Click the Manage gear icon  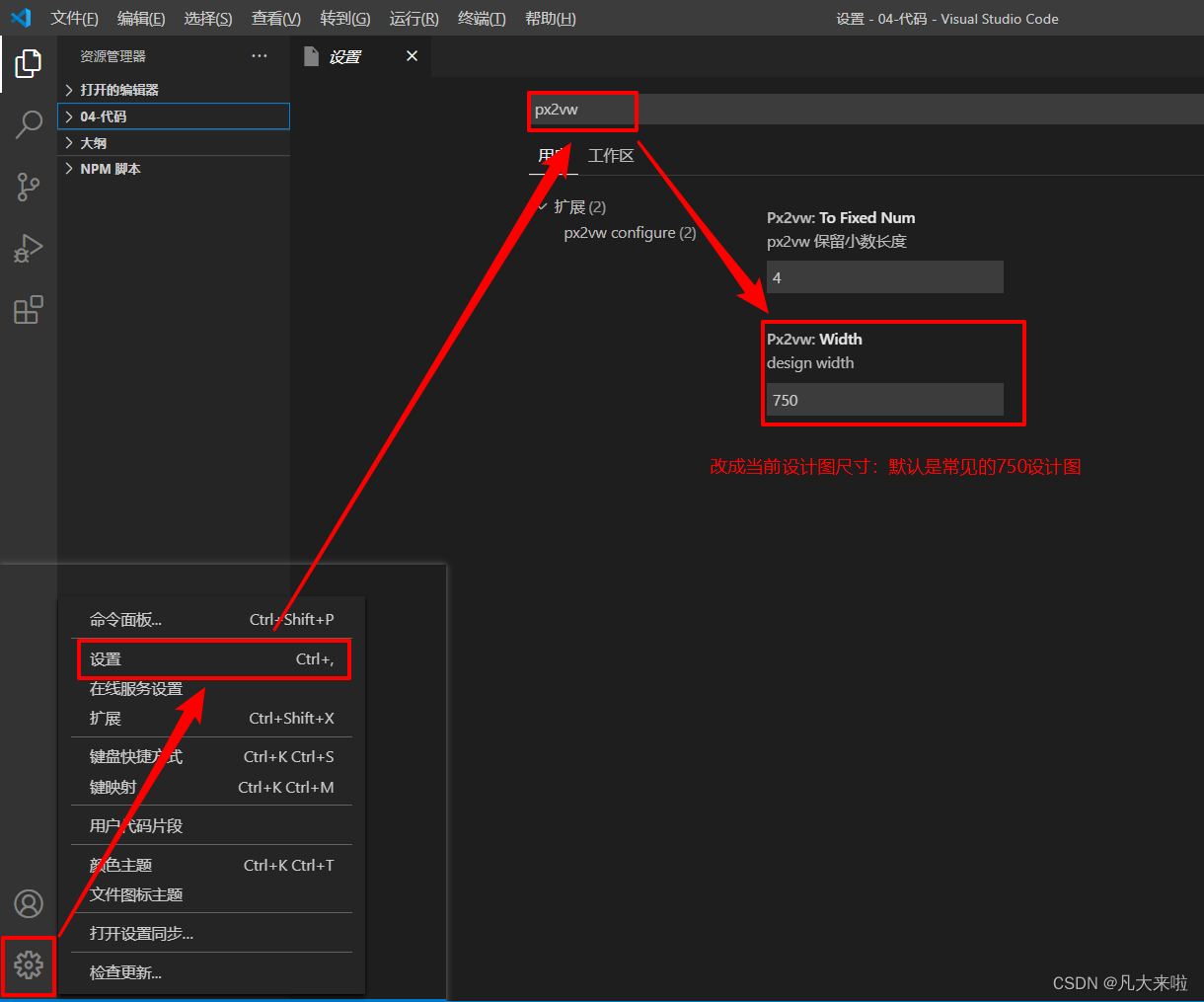29,964
